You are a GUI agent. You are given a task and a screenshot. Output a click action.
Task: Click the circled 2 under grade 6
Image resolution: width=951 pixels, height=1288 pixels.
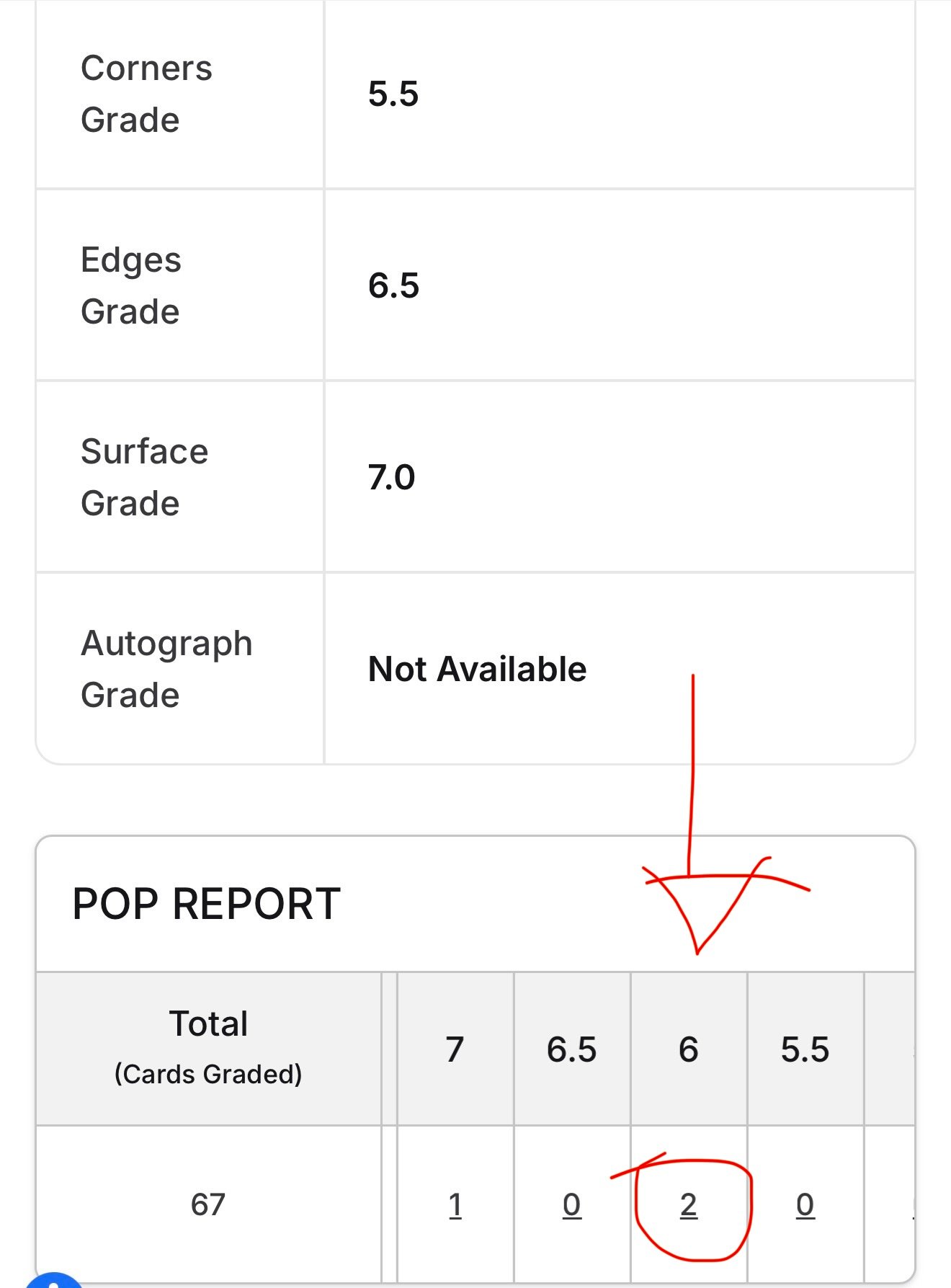[x=688, y=1204]
